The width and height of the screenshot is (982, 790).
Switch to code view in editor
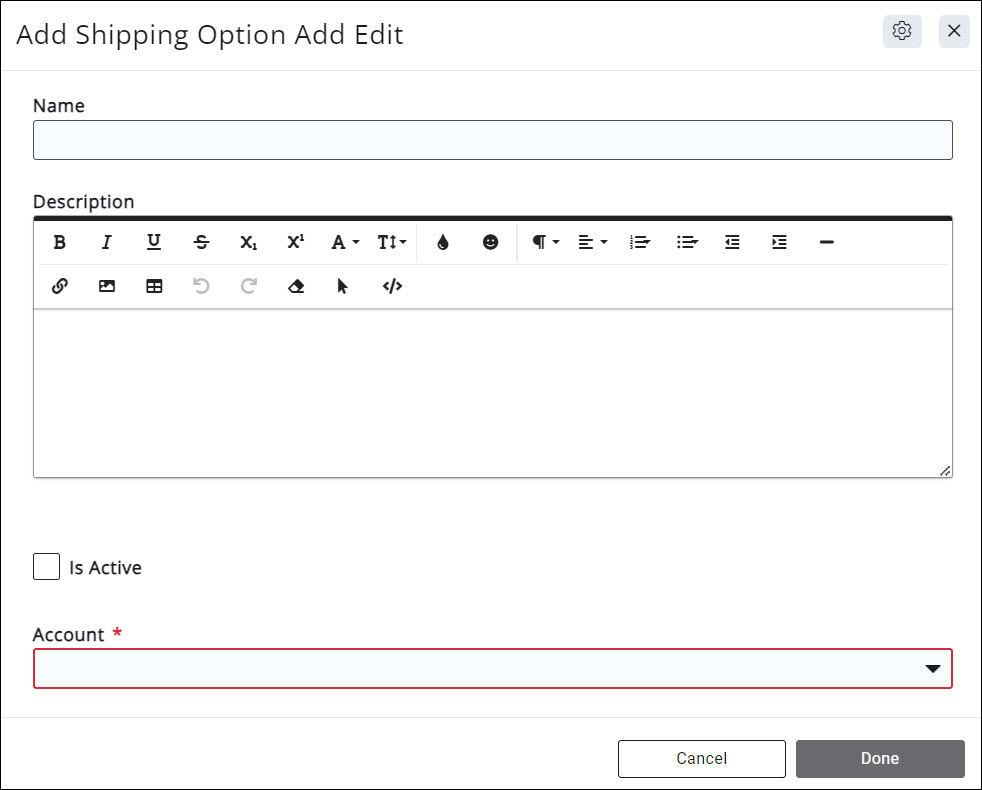click(392, 286)
